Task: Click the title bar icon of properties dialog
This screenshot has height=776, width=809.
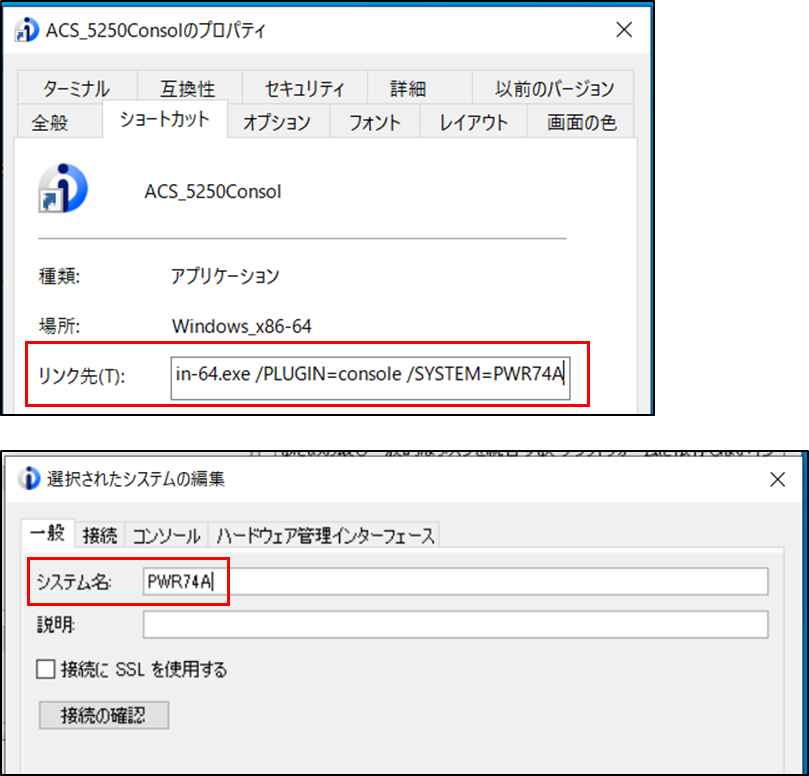Action: pos(26,30)
